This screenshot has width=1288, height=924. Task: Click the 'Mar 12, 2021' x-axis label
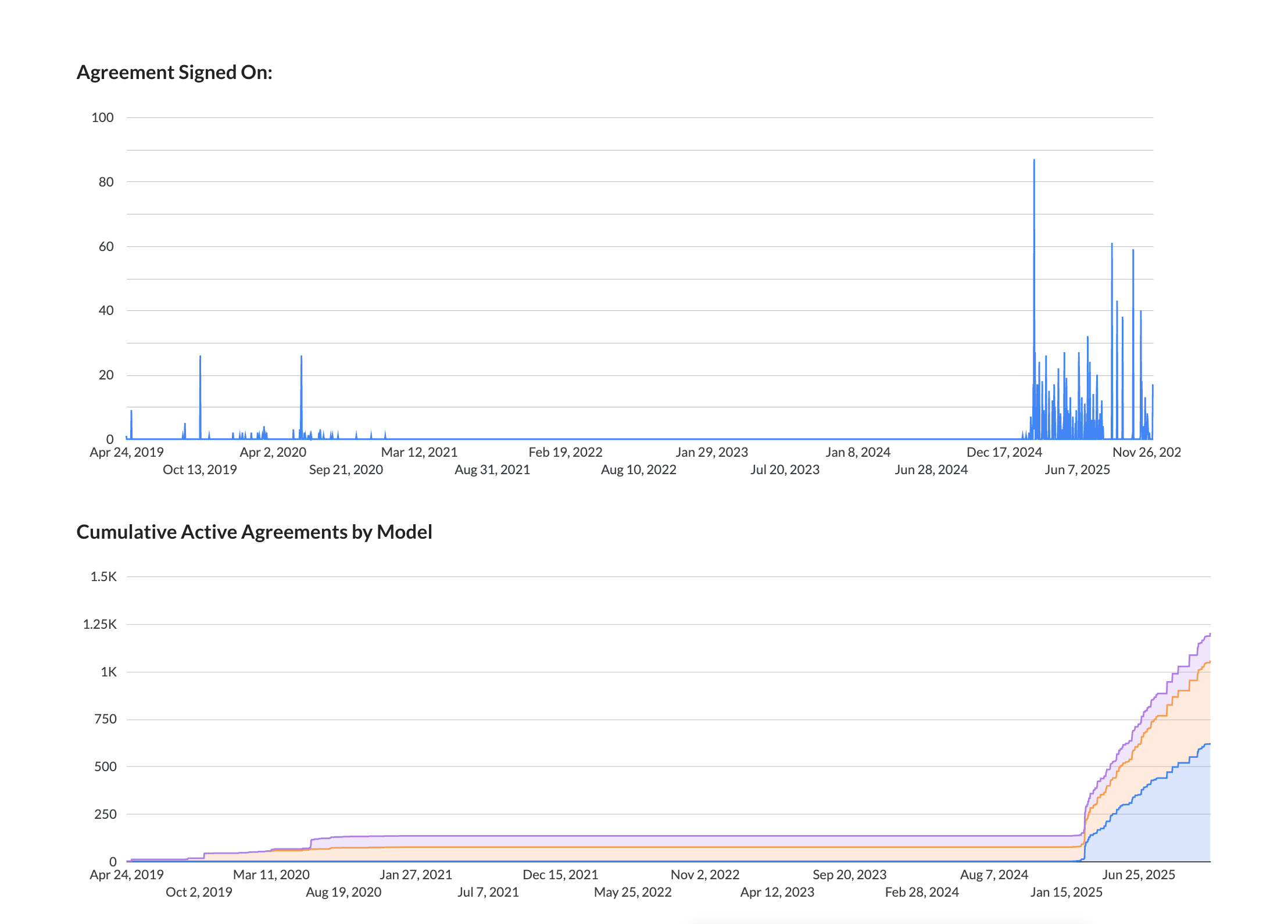pos(419,452)
